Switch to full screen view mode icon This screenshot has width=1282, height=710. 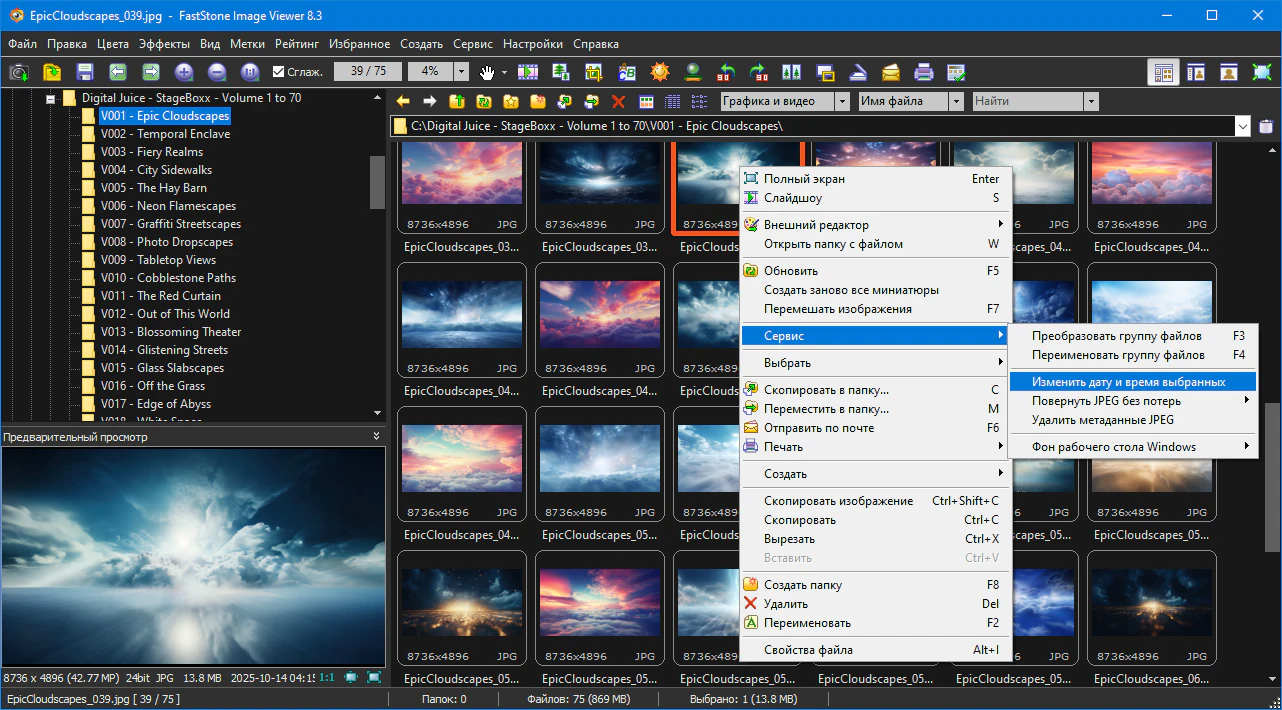(x=1261, y=72)
